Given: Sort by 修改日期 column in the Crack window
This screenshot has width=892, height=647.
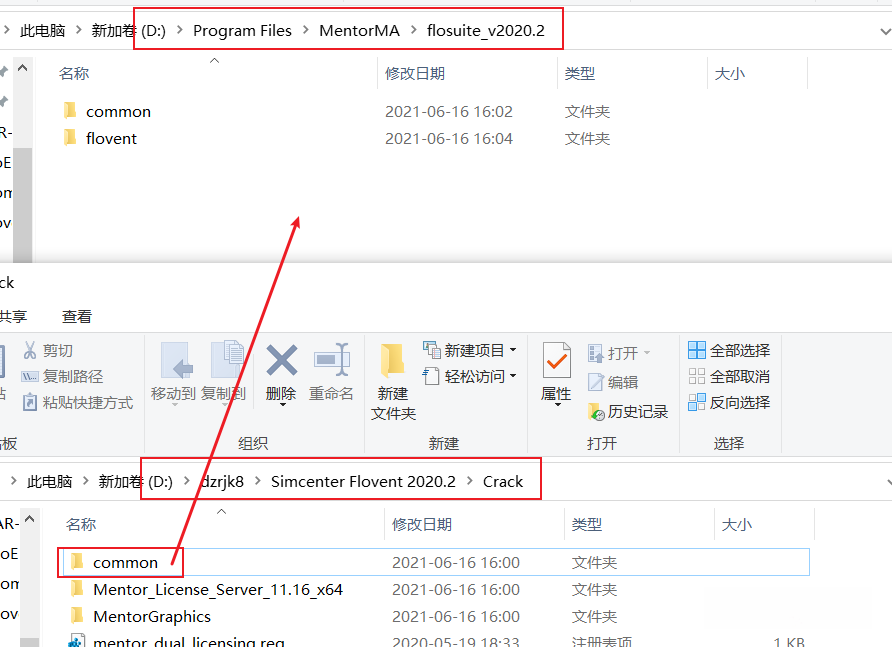Looking at the screenshot, I should (x=422, y=524).
